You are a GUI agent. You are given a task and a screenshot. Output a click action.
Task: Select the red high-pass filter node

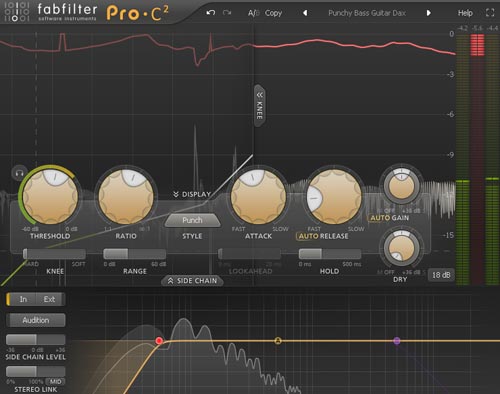pyautogui.click(x=159, y=341)
